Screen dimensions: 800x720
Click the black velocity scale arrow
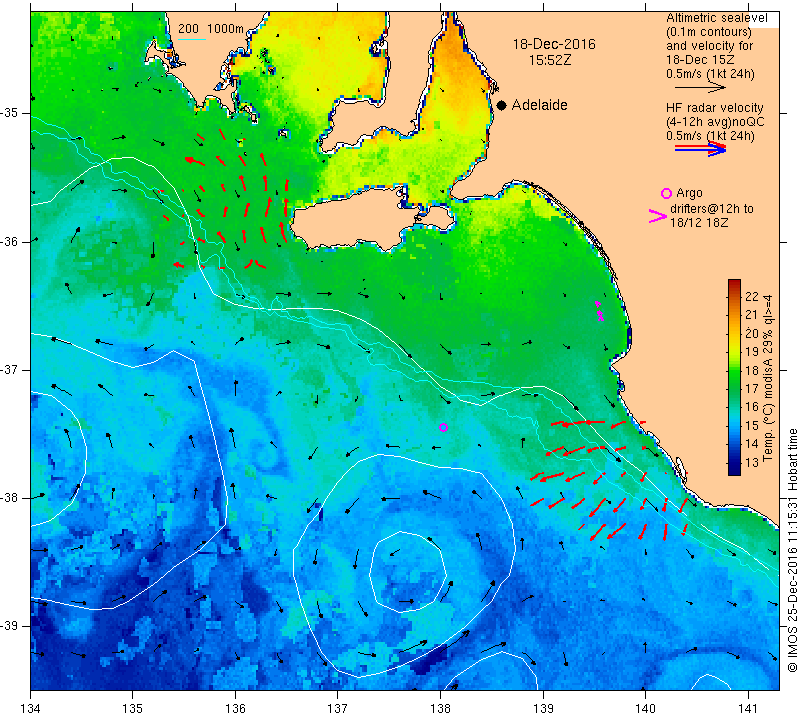click(x=700, y=88)
